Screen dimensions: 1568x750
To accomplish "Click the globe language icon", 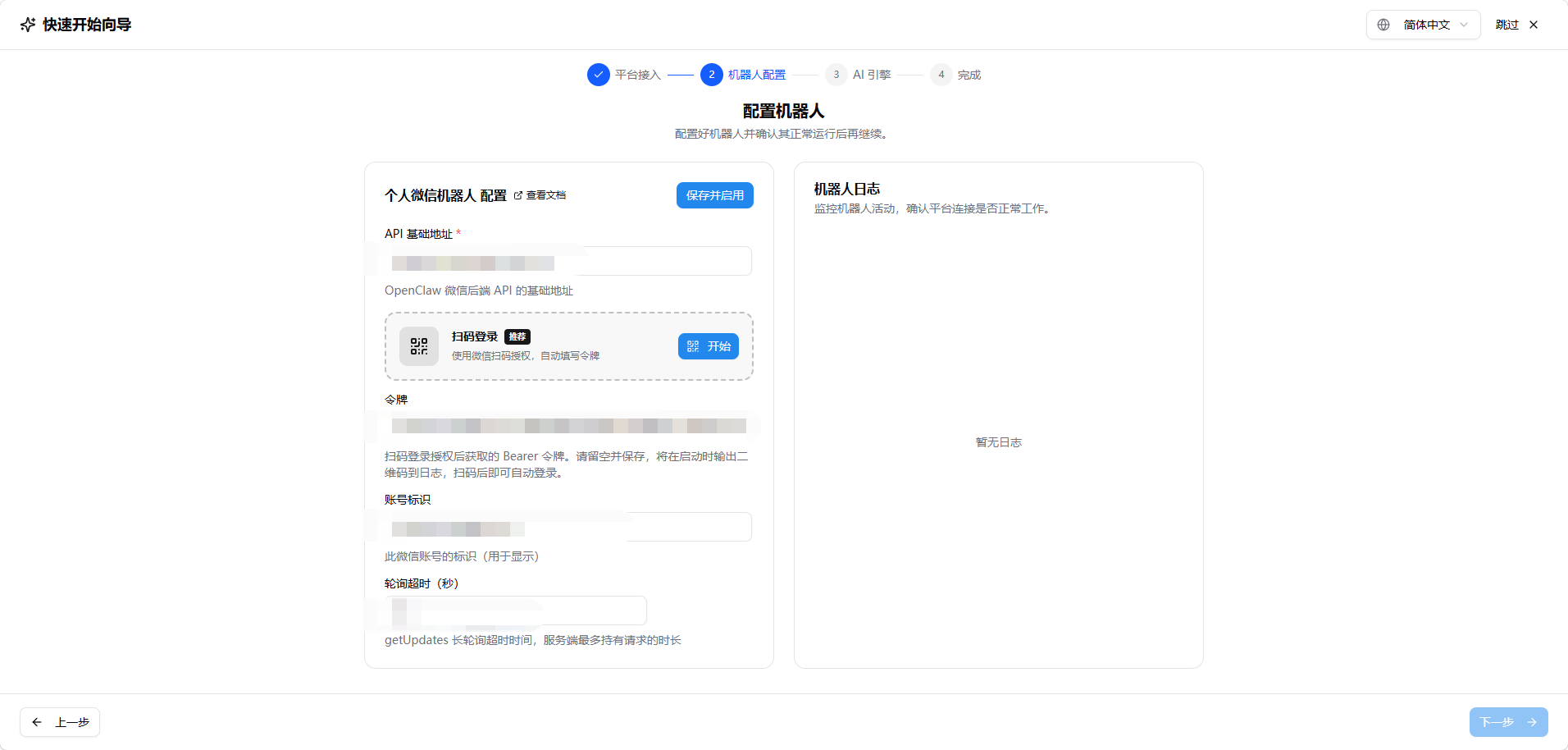I will (x=1383, y=25).
